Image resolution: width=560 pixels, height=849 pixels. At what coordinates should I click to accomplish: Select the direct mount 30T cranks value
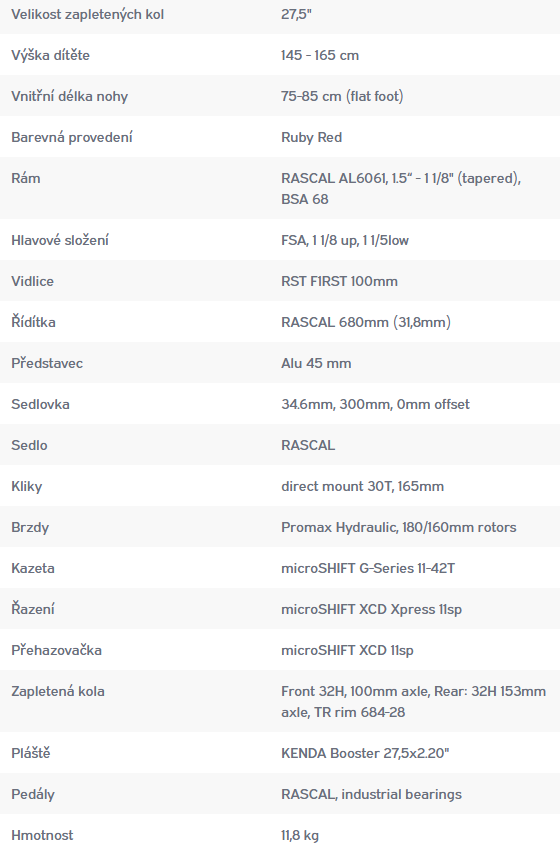(x=362, y=486)
